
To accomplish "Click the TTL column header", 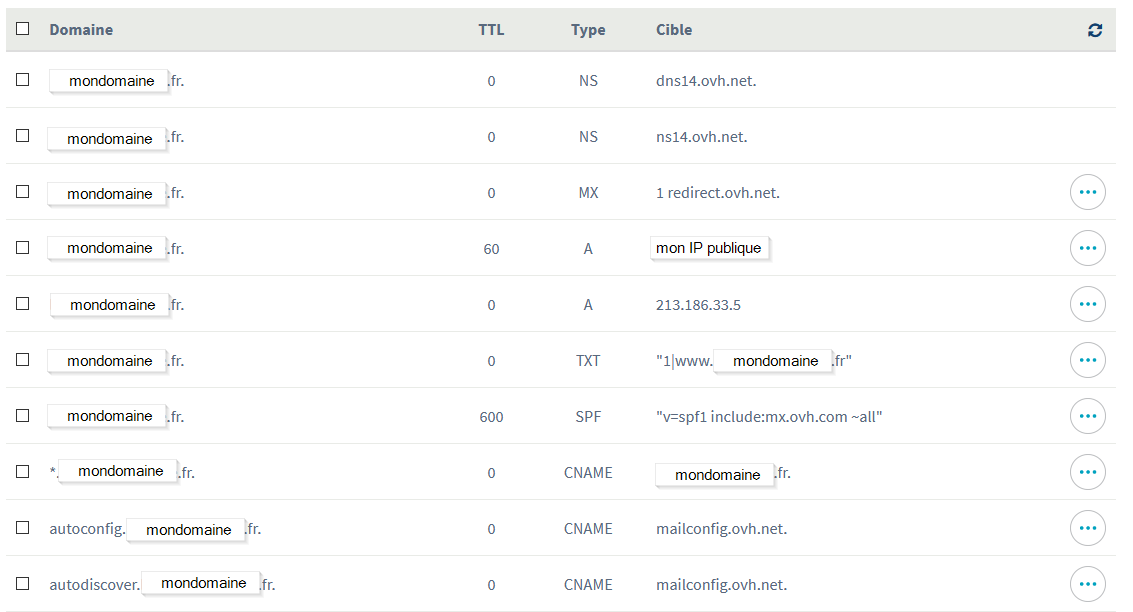I will point(491,30).
